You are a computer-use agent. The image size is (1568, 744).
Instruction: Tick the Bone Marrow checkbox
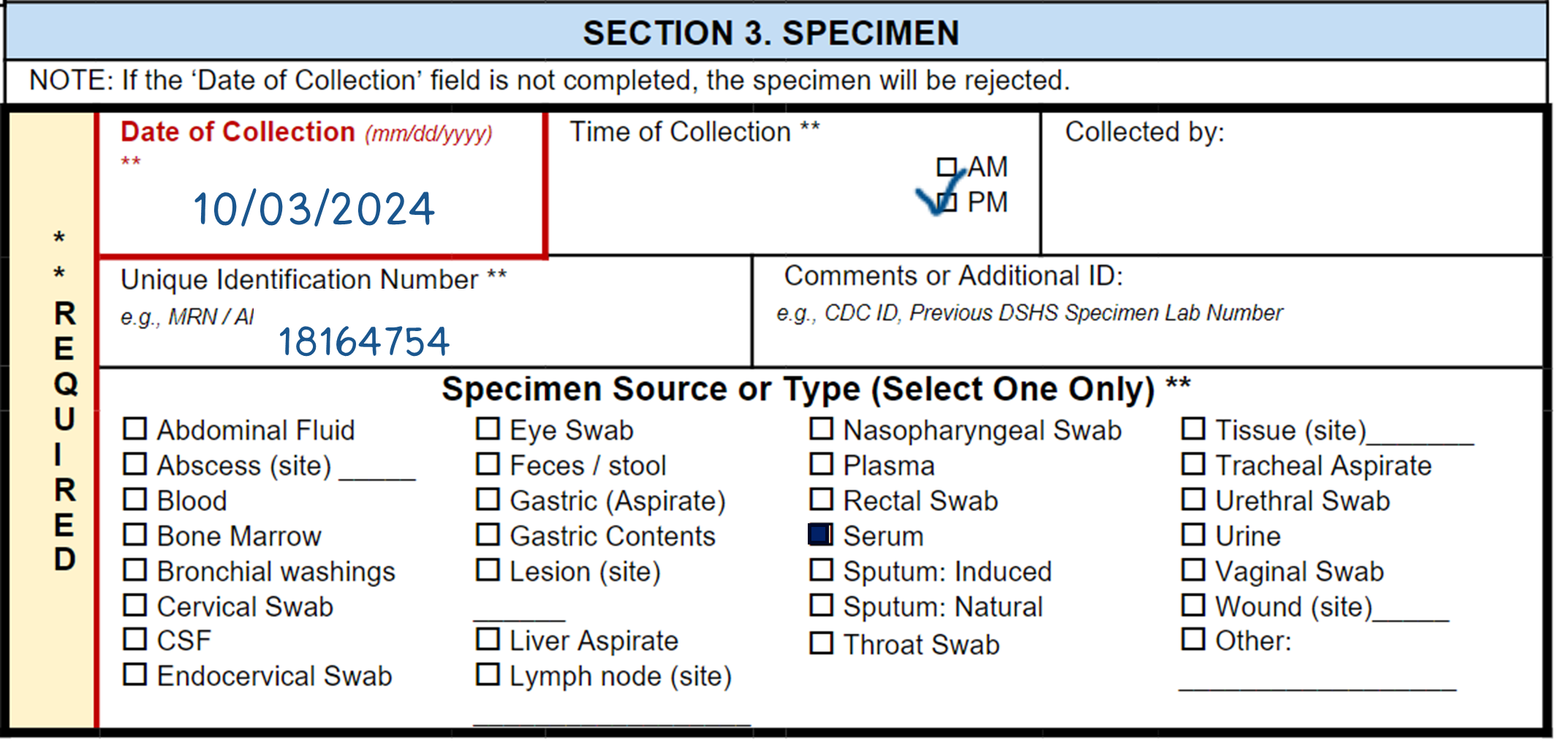135,535
